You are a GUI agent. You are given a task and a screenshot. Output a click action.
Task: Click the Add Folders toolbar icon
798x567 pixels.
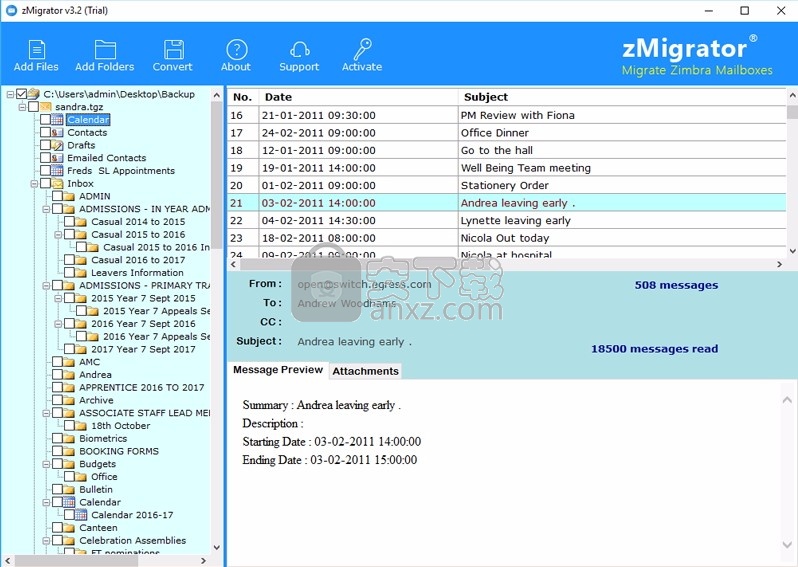pos(105,50)
